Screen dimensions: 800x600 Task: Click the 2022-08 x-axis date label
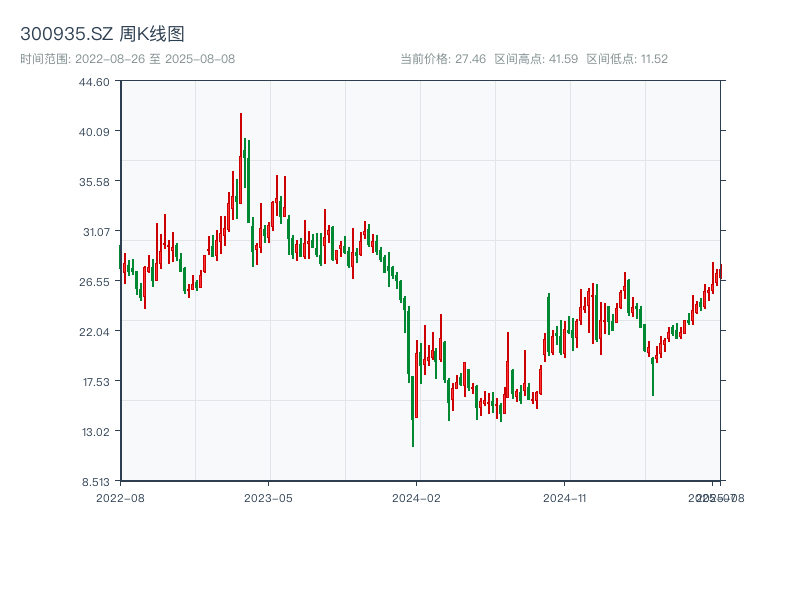click(x=120, y=497)
